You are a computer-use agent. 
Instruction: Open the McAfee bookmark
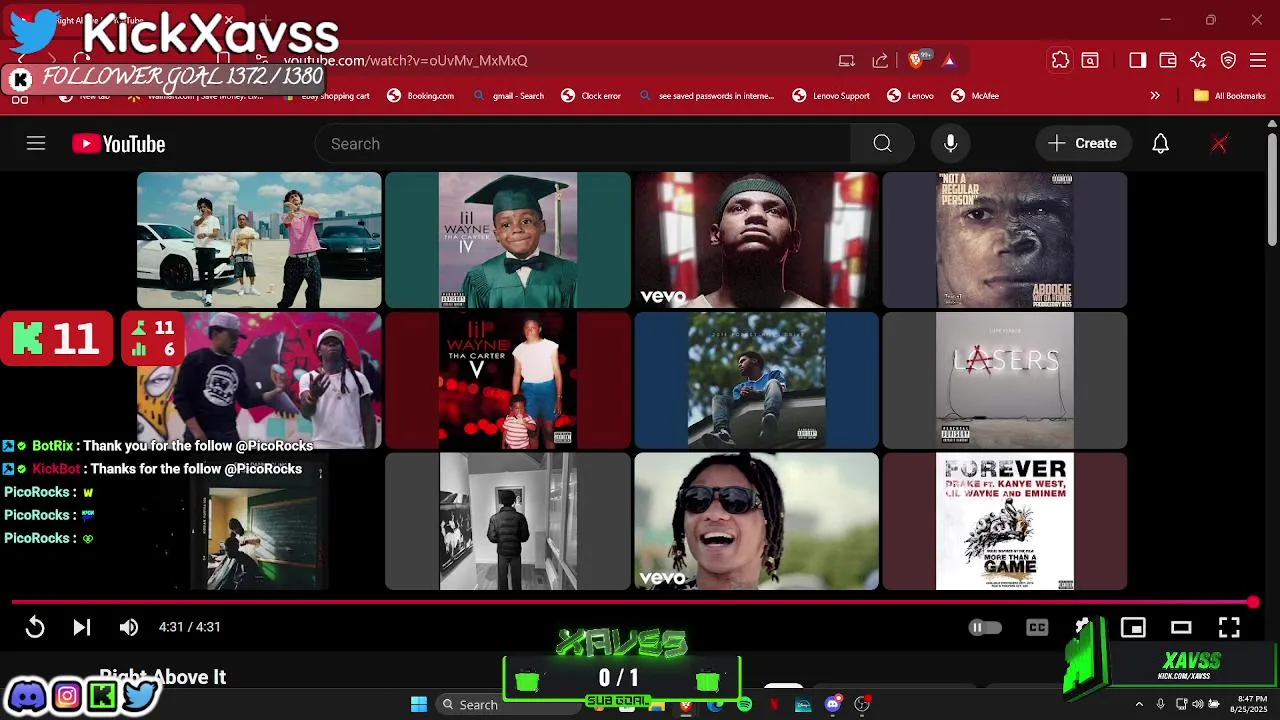pos(975,96)
